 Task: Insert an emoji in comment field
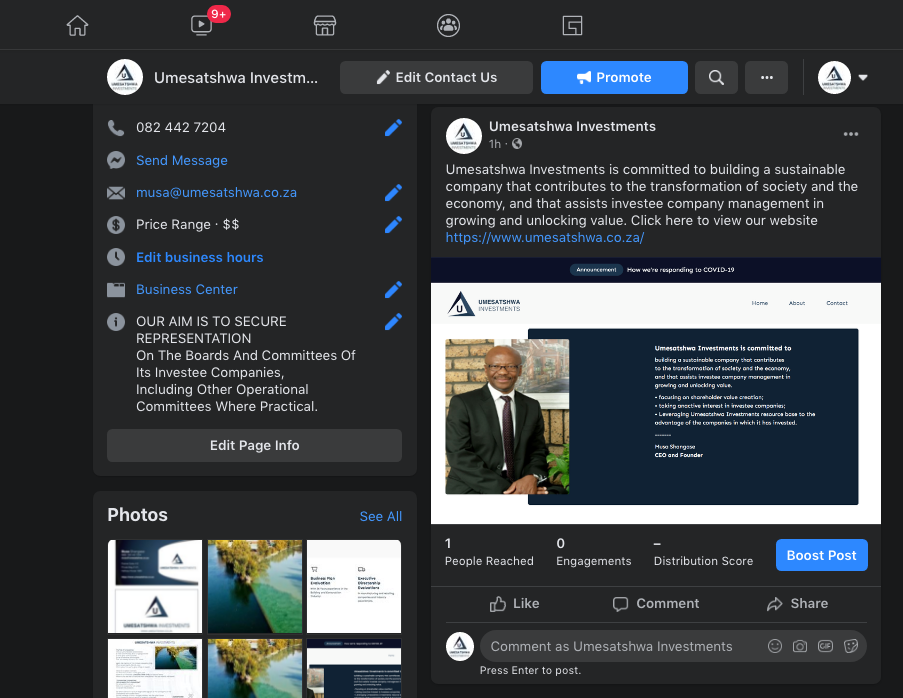775,646
